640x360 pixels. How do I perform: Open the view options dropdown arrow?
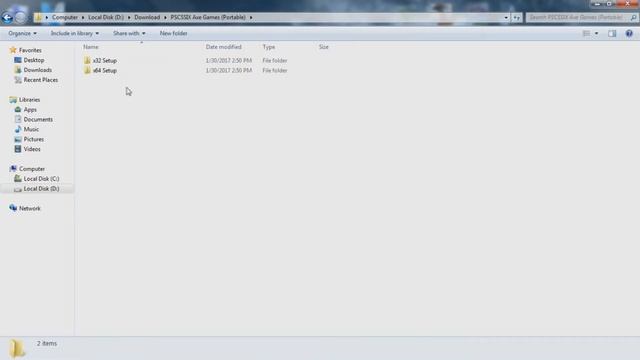[596, 33]
